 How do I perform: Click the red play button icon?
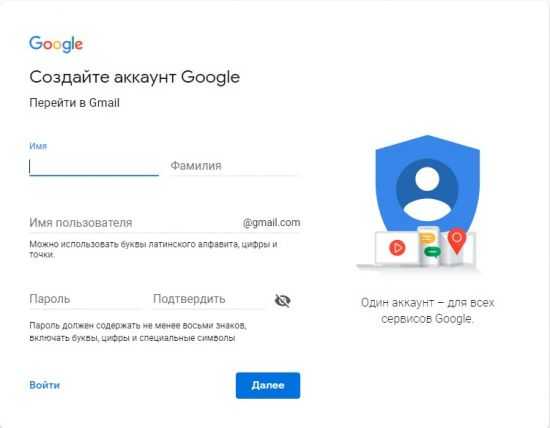click(x=397, y=248)
